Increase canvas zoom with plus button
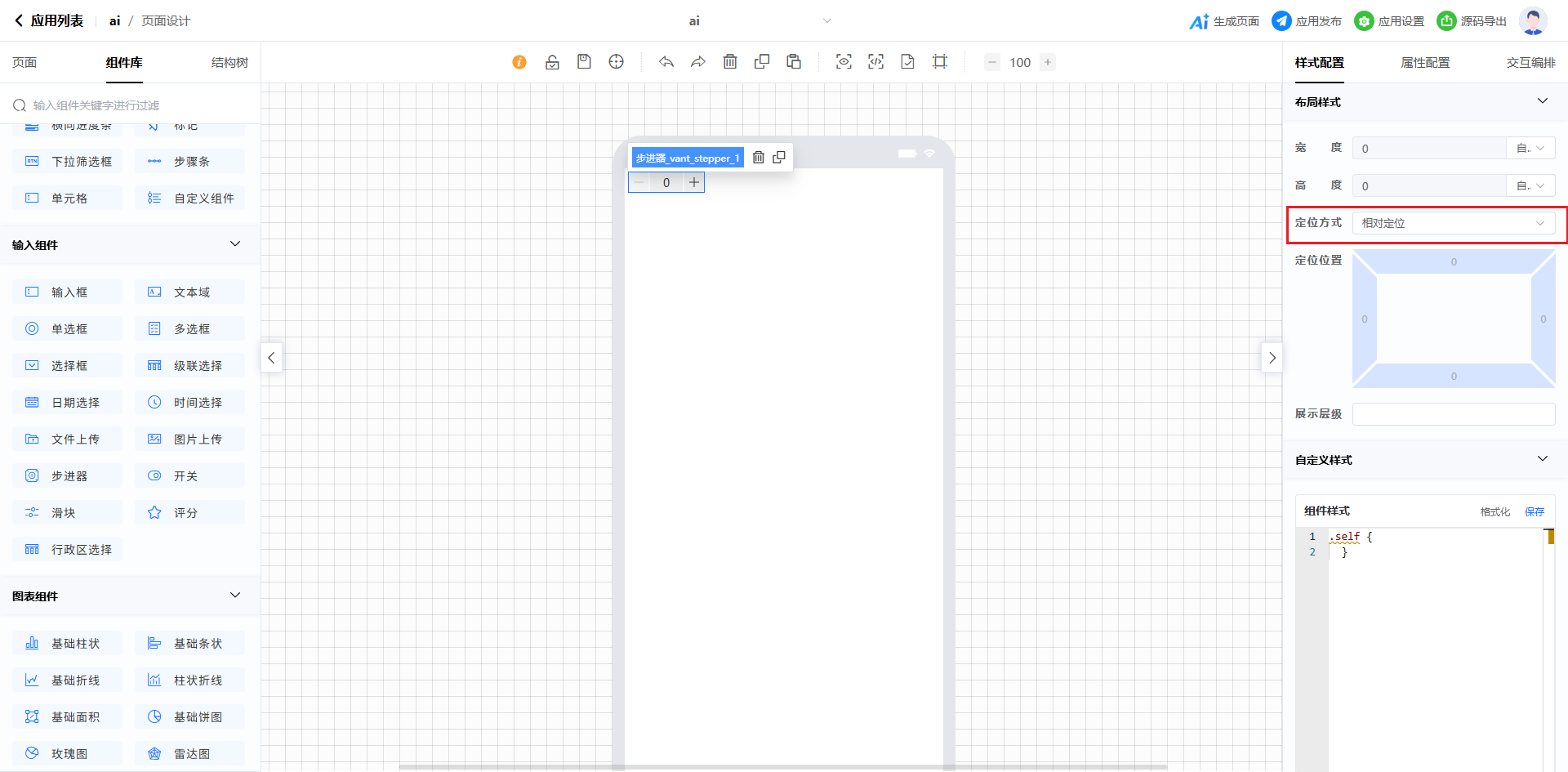 coord(1048,62)
